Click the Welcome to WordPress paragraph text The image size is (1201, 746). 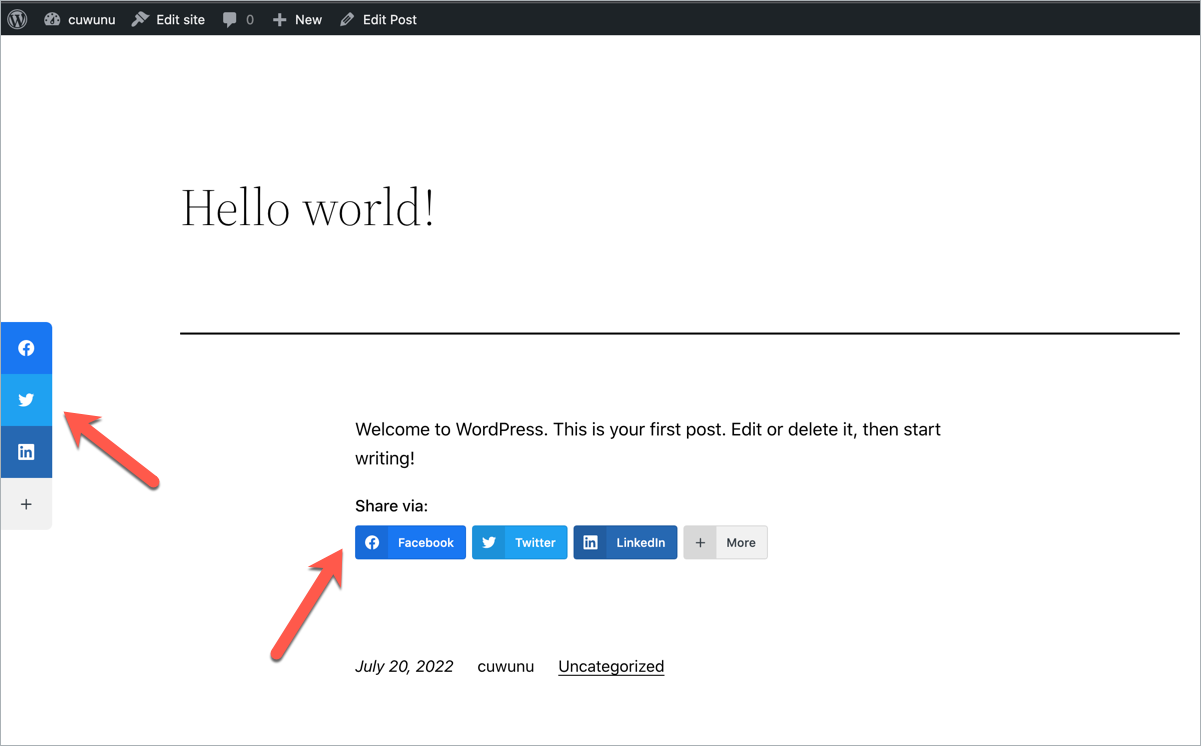[x=648, y=444]
